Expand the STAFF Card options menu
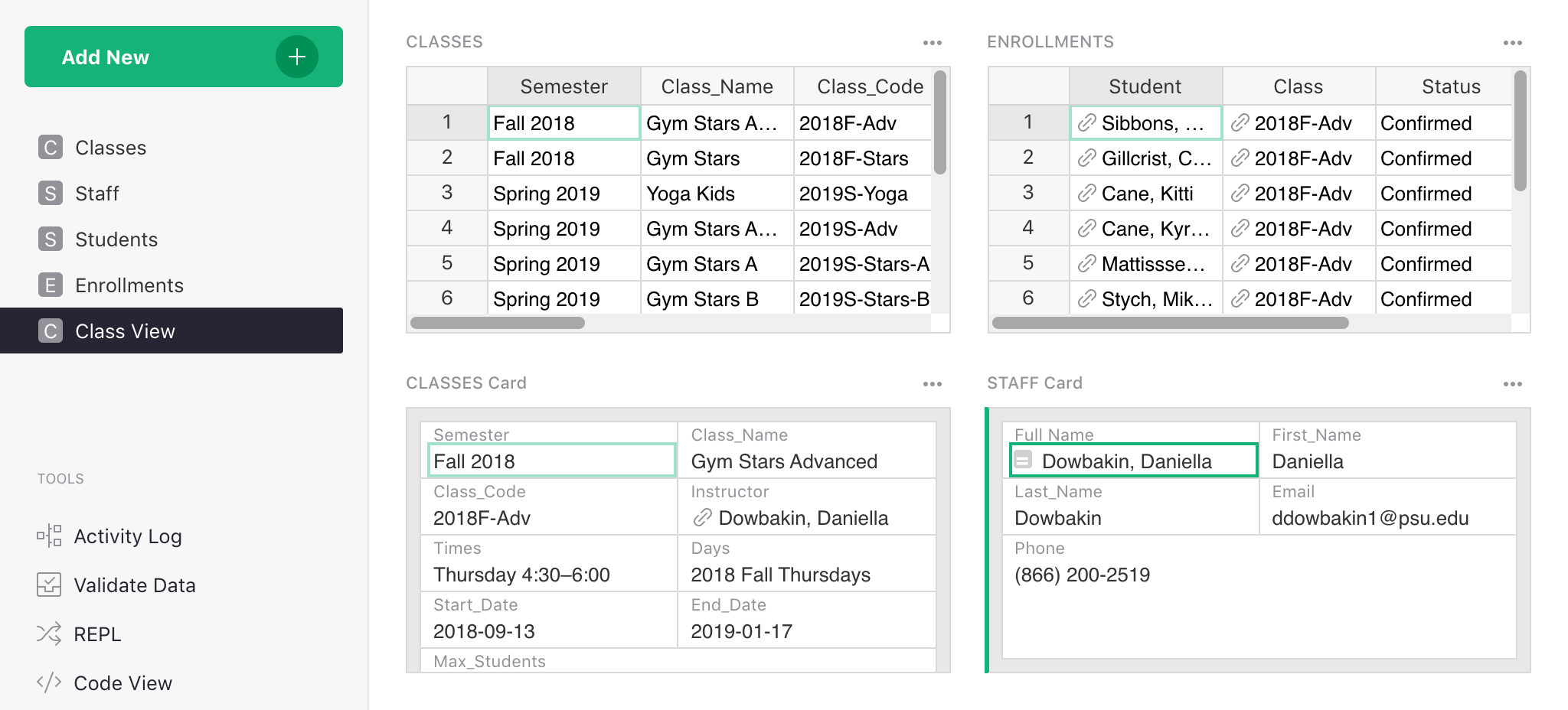 1512,384
